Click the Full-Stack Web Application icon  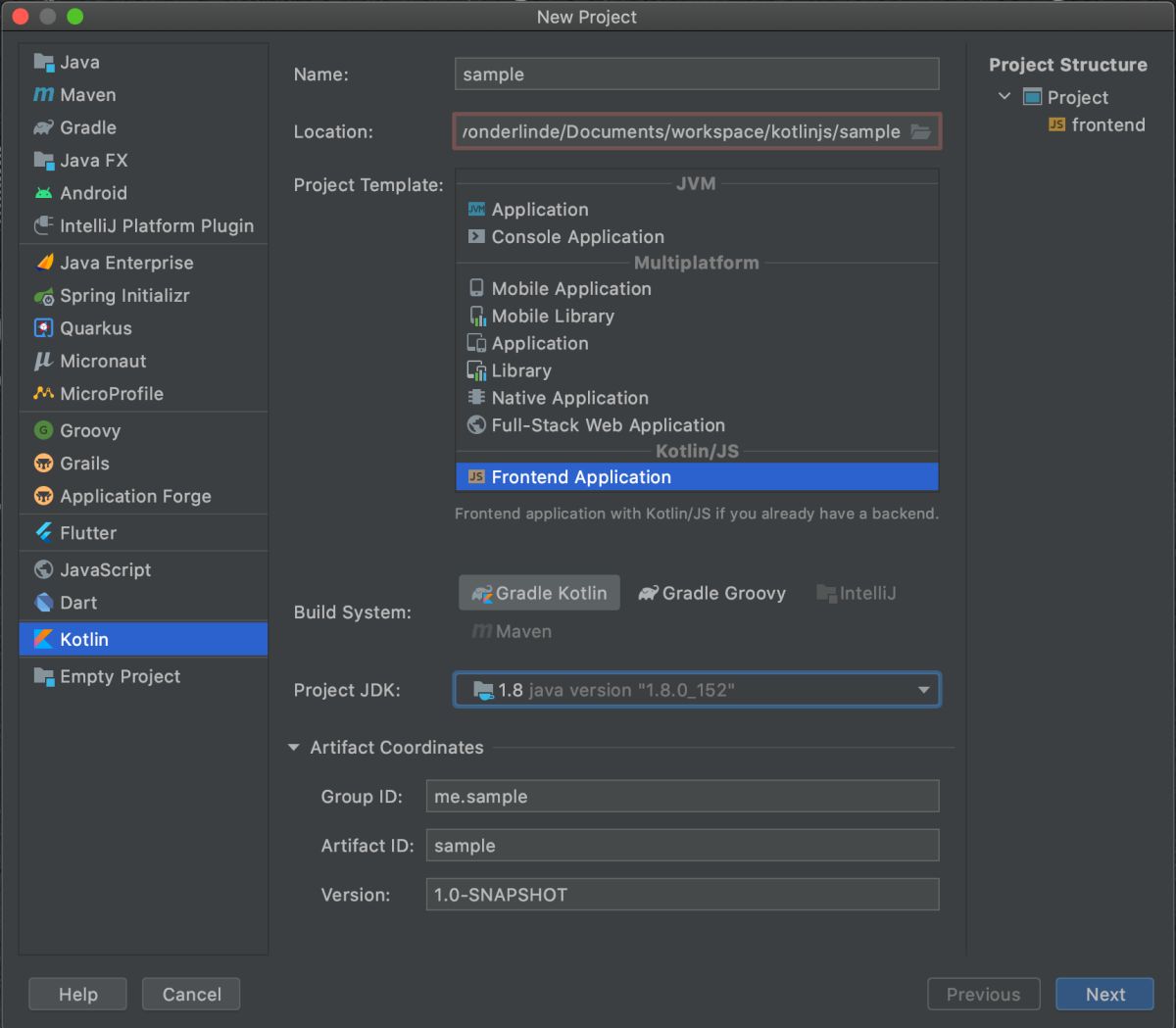[x=476, y=424]
